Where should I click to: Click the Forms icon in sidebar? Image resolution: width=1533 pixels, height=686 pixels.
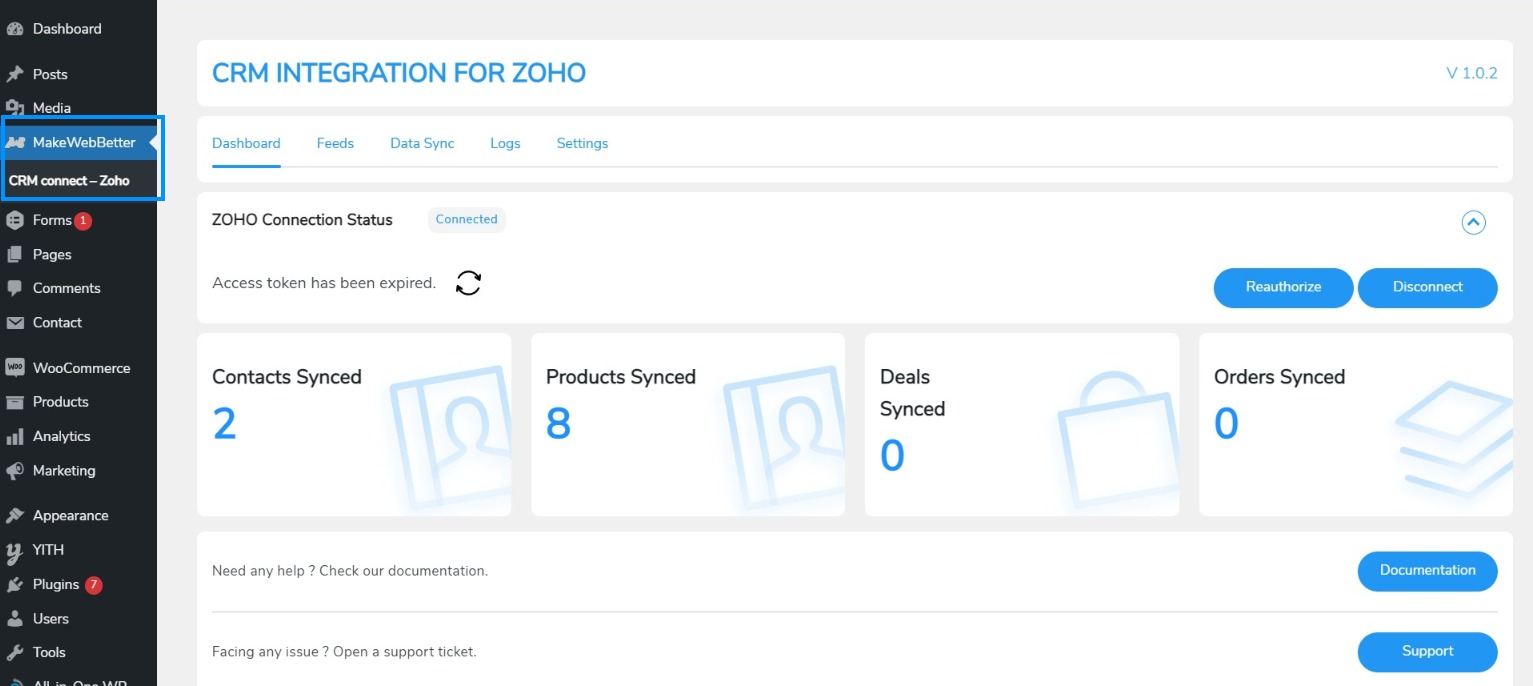[x=15, y=220]
